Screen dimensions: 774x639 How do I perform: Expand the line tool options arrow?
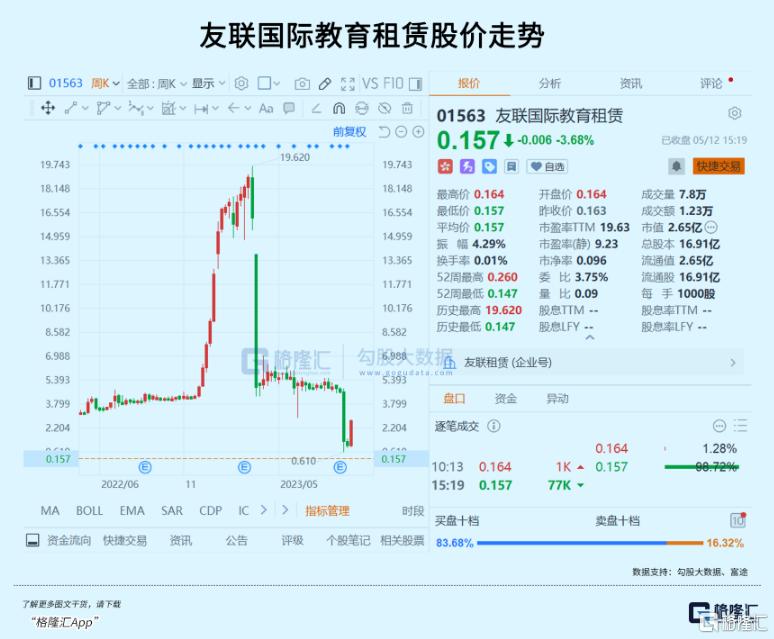click(x=85, y=108)
